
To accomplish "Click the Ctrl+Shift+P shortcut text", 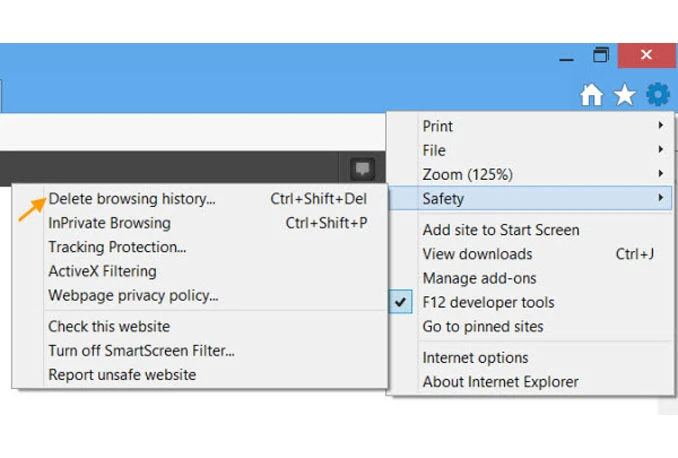I will pos(326,223).
